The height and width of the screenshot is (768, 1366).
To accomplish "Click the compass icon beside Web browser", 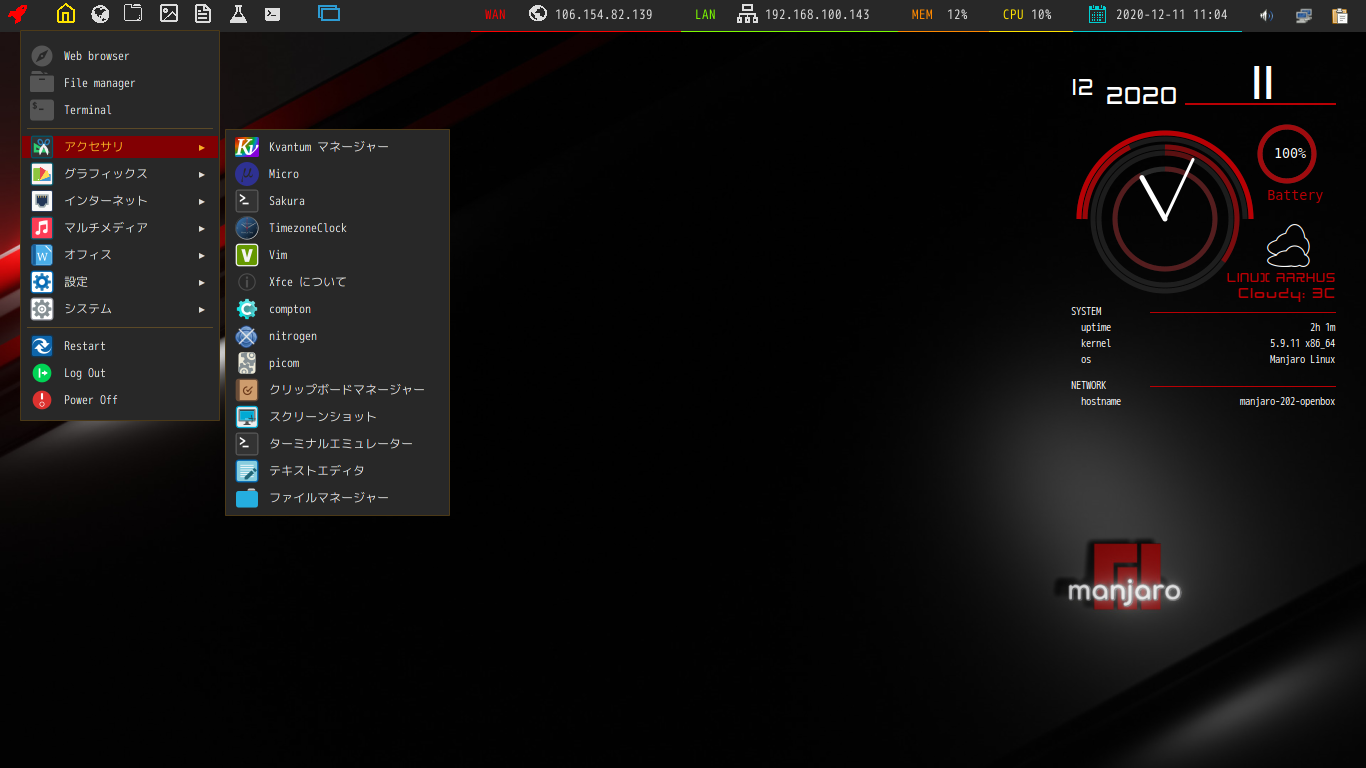I will point(42,56).
